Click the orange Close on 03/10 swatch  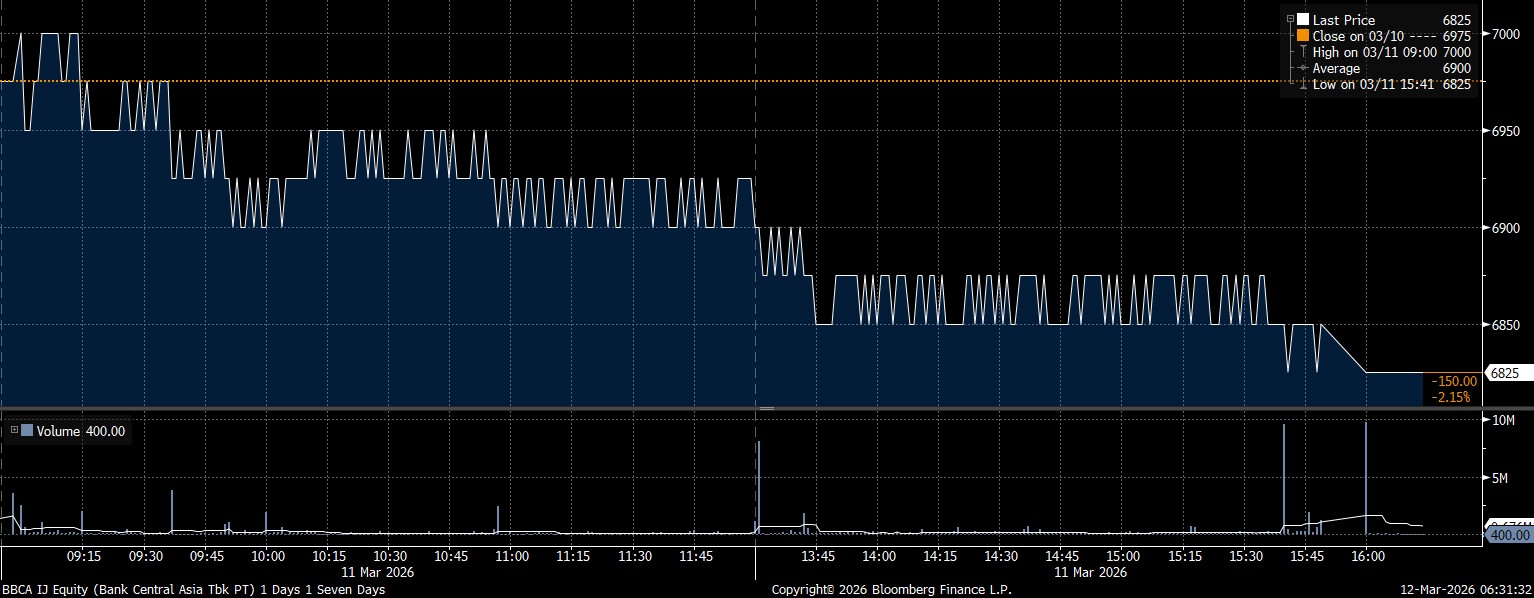click(1303, 36)
